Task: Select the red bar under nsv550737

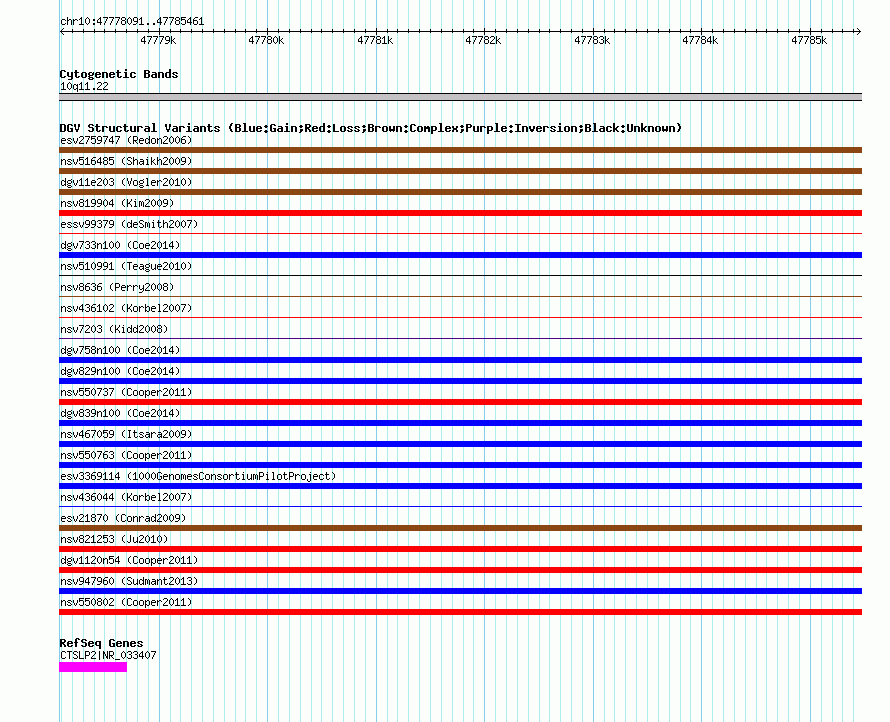Action: click(x=460, y=402)
